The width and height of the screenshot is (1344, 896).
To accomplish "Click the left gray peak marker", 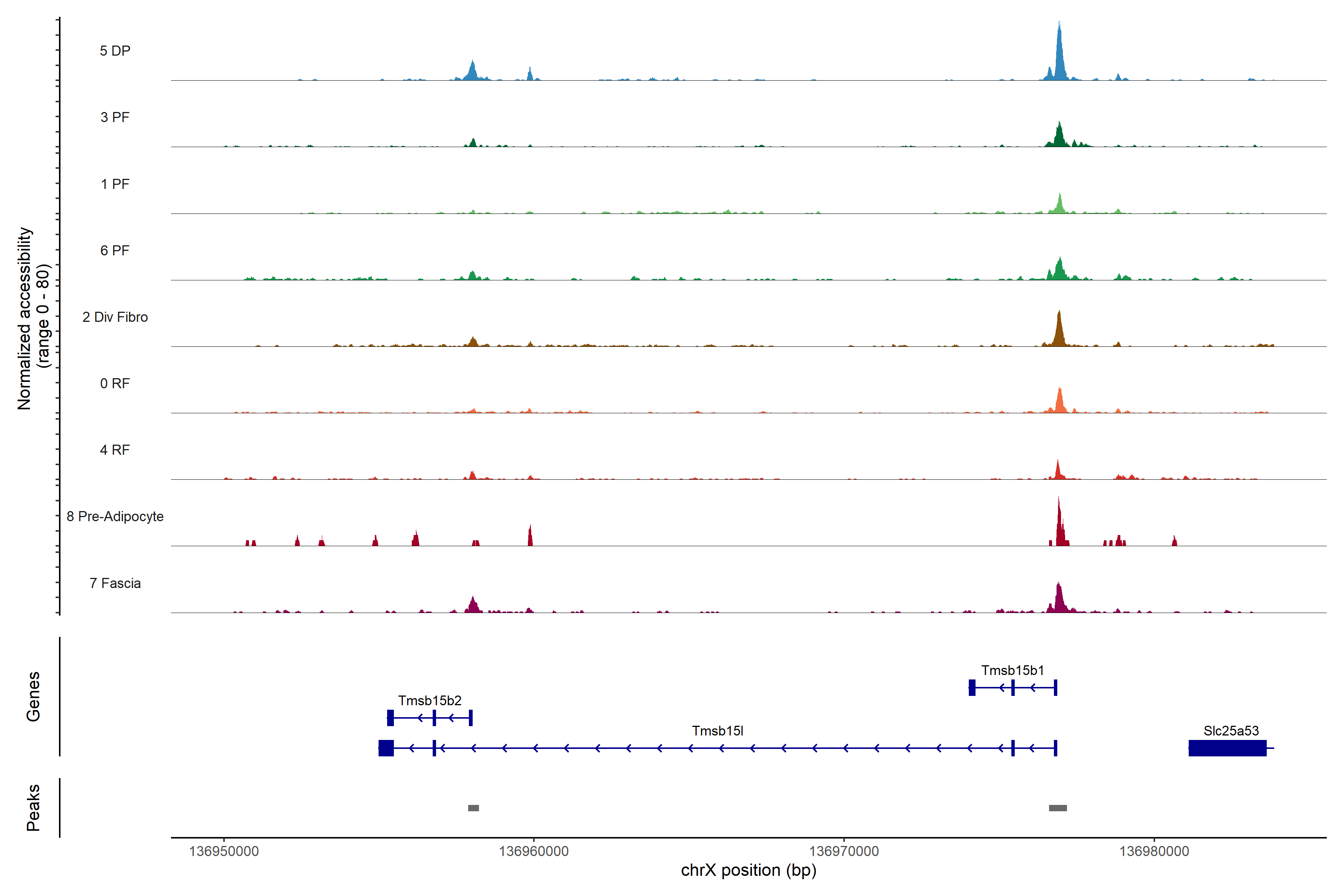I will click(x=473, y=808).
